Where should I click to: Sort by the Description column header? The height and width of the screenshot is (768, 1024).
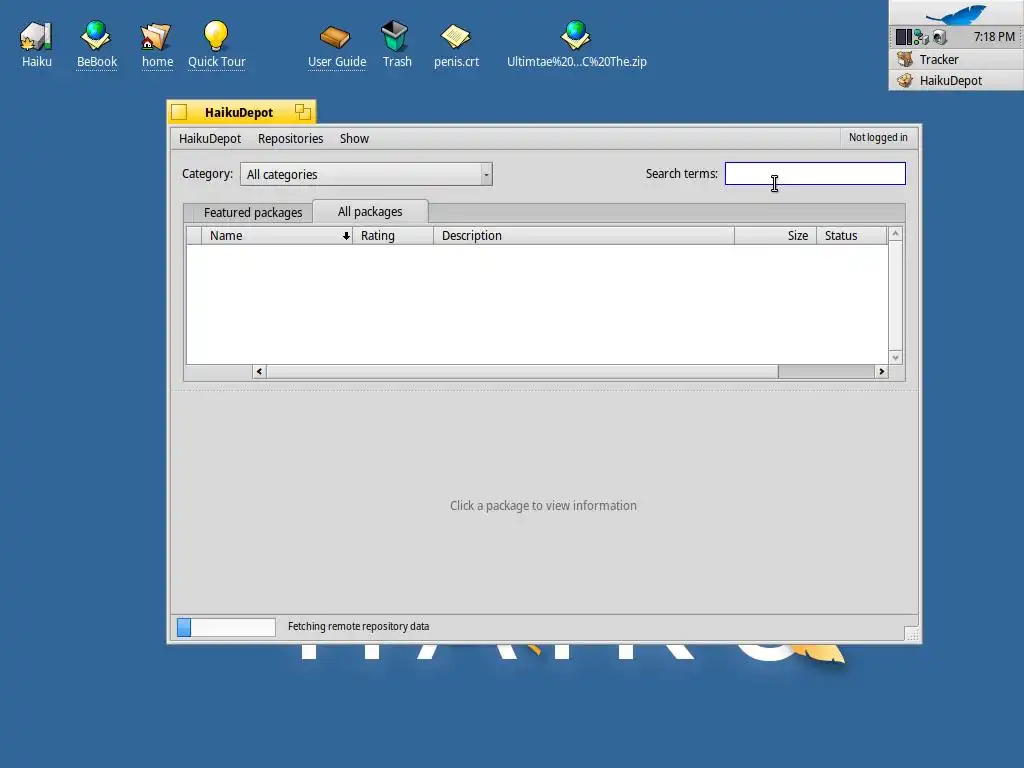point(584,236)
